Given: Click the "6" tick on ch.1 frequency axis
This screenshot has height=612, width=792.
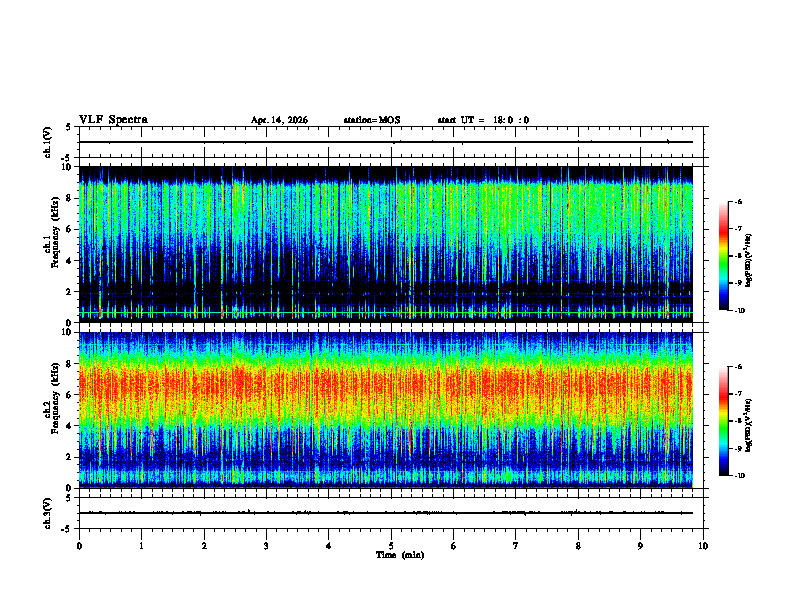Looking at the screenshot, I should 70,229.
